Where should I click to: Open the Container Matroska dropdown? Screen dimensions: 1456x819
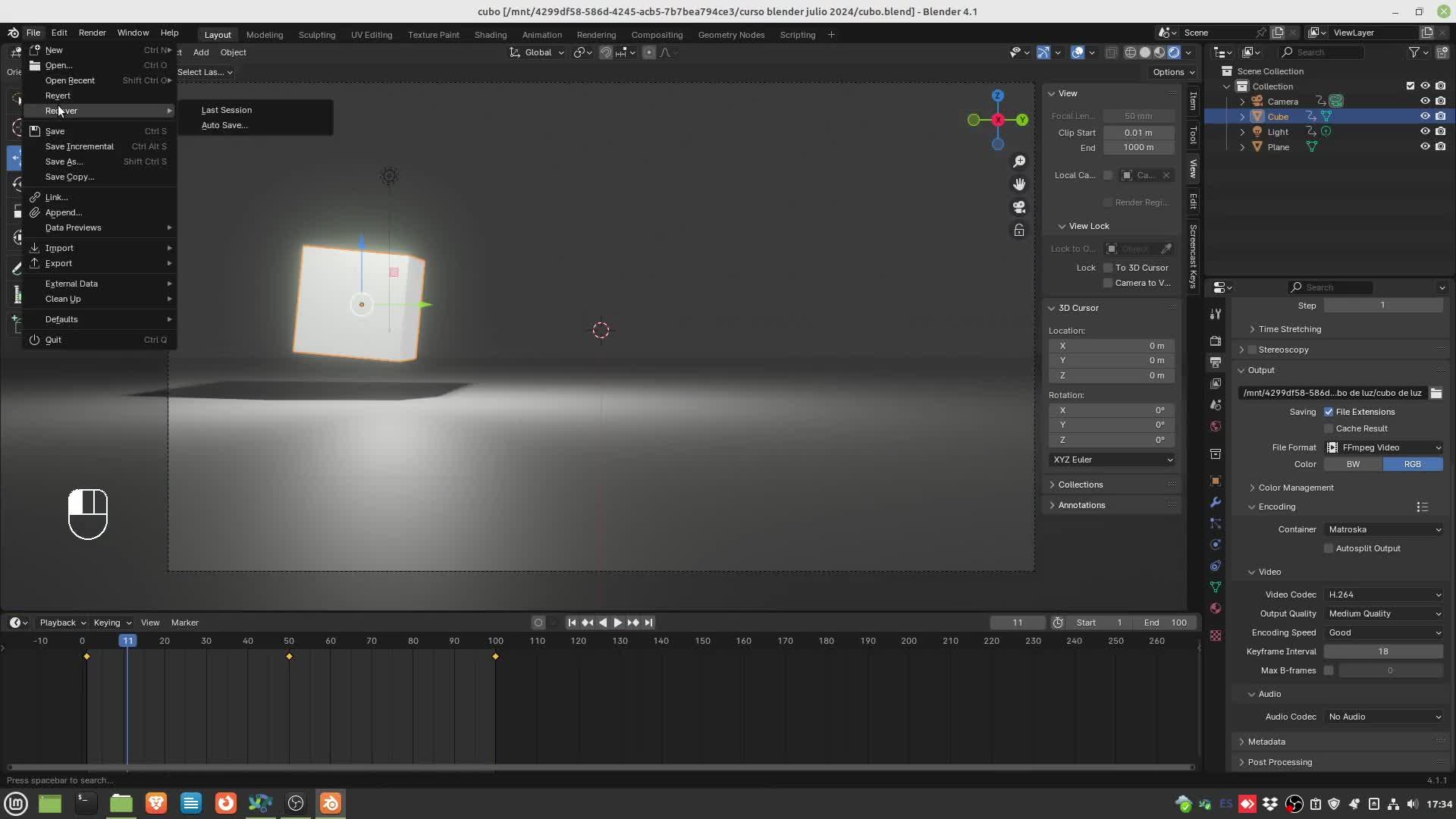click(1384, 529)
